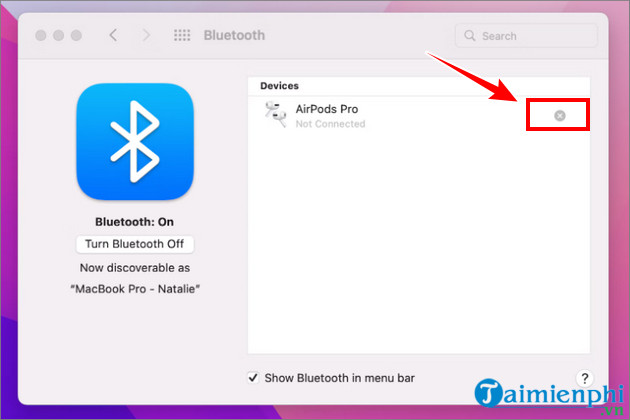Click the forward arrow in the toolbar

tap(146, 35)
